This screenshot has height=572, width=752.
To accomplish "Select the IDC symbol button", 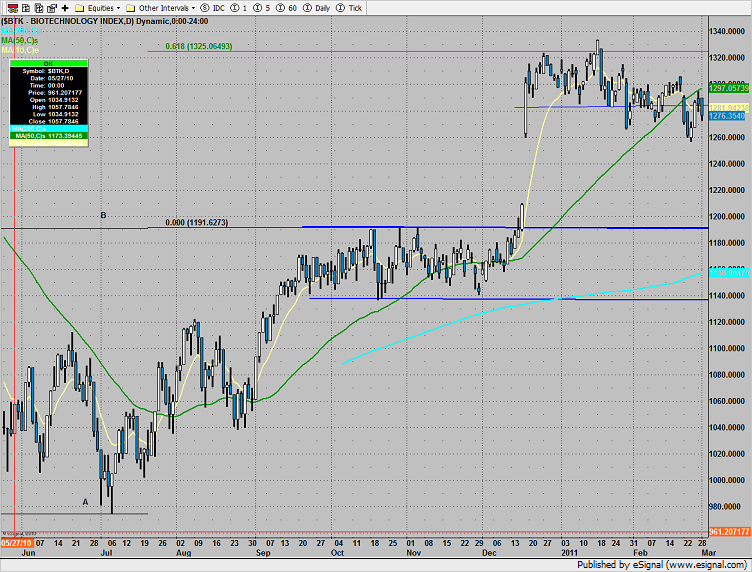I will [x=212, y=8].
